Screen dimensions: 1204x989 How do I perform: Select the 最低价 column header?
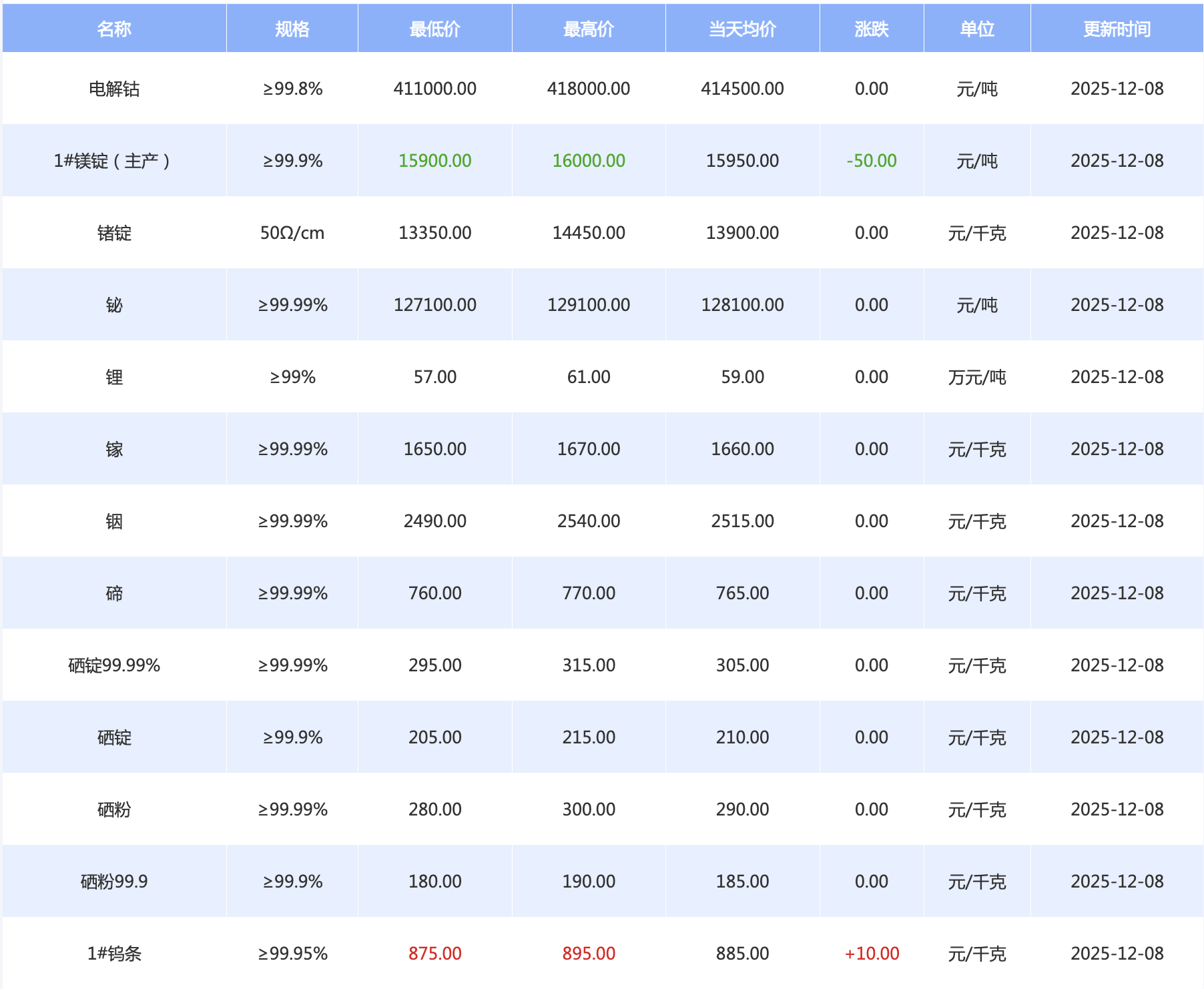434,29
